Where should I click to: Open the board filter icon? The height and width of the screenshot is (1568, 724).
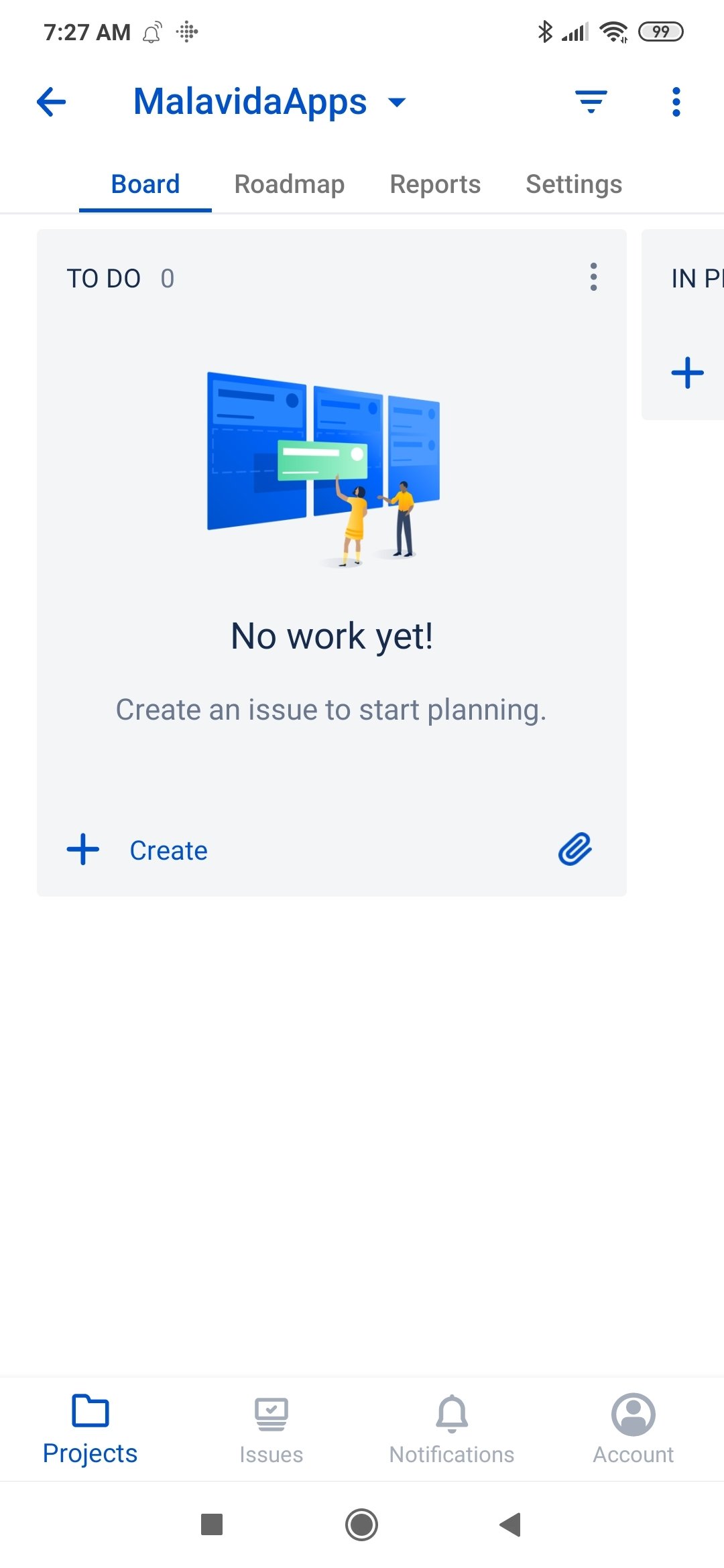tap(591, 102)
